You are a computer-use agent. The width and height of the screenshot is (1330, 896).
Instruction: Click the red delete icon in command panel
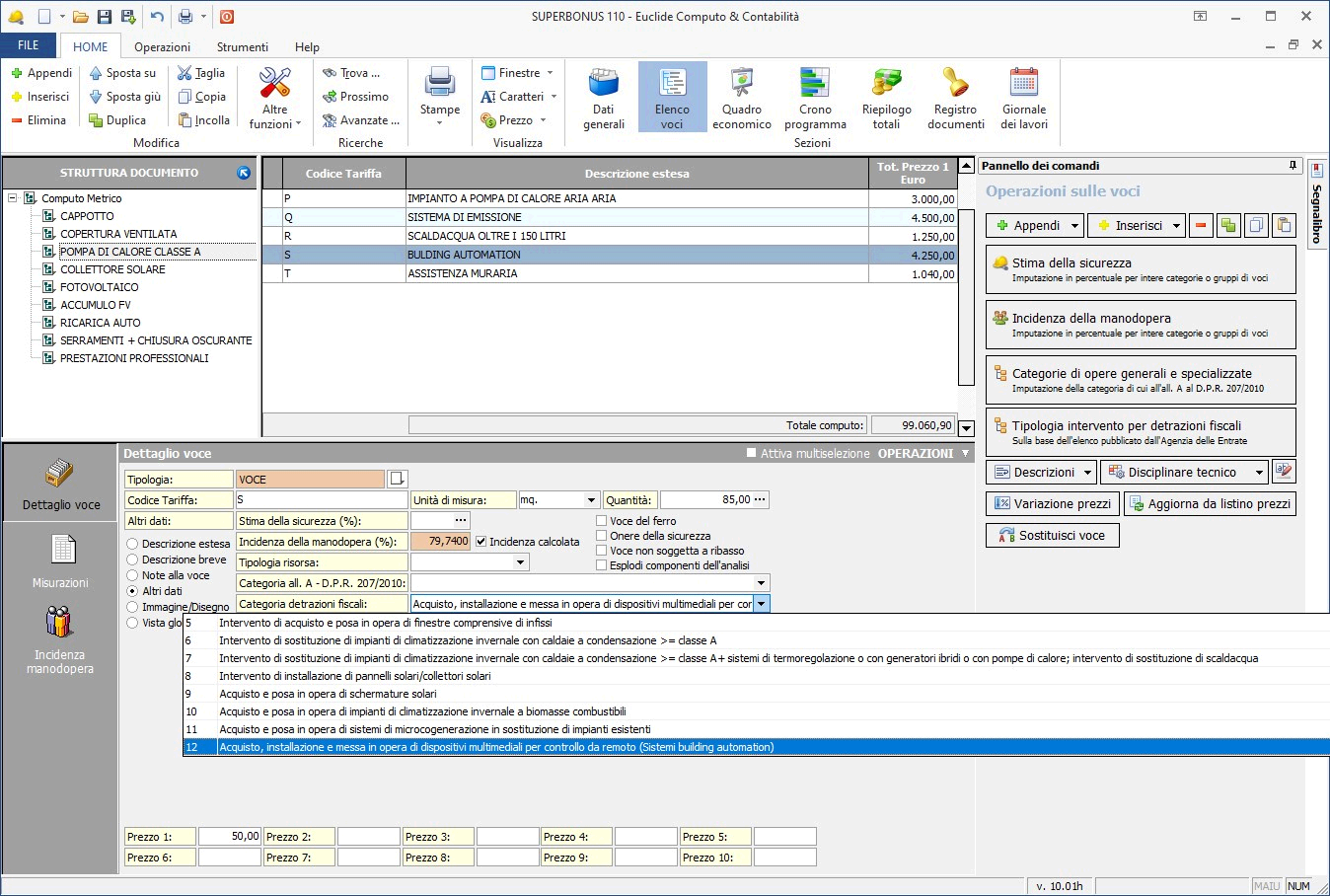1201,226
